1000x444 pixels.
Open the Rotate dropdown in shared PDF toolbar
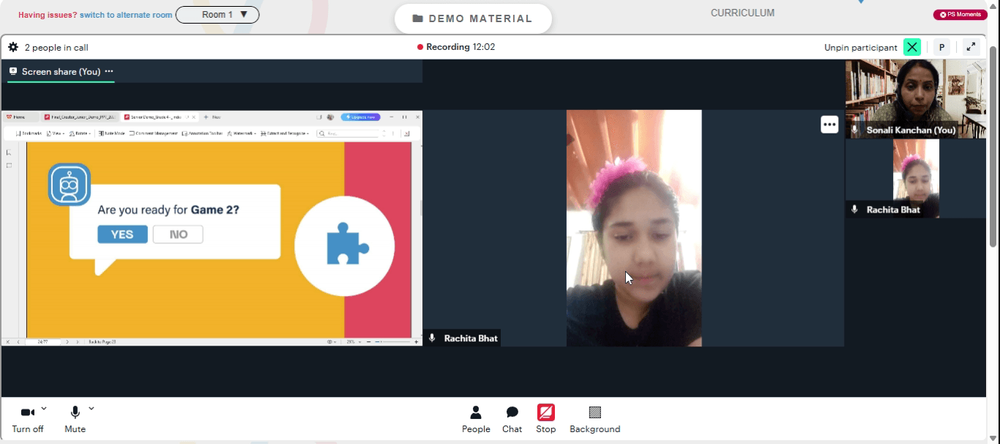(80, 133)
